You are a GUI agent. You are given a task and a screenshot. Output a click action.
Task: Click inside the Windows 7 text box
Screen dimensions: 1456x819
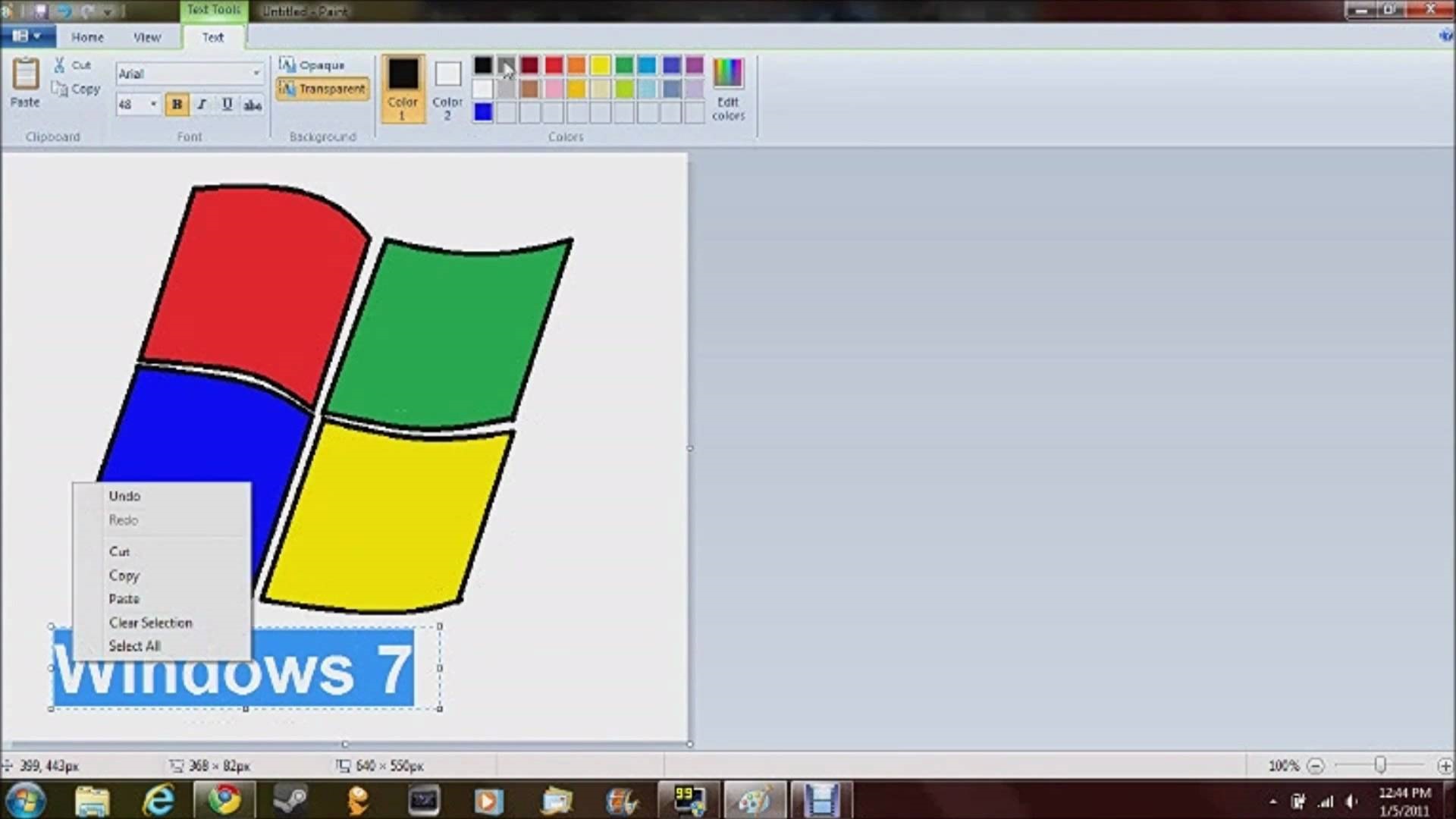pos(245,668)
